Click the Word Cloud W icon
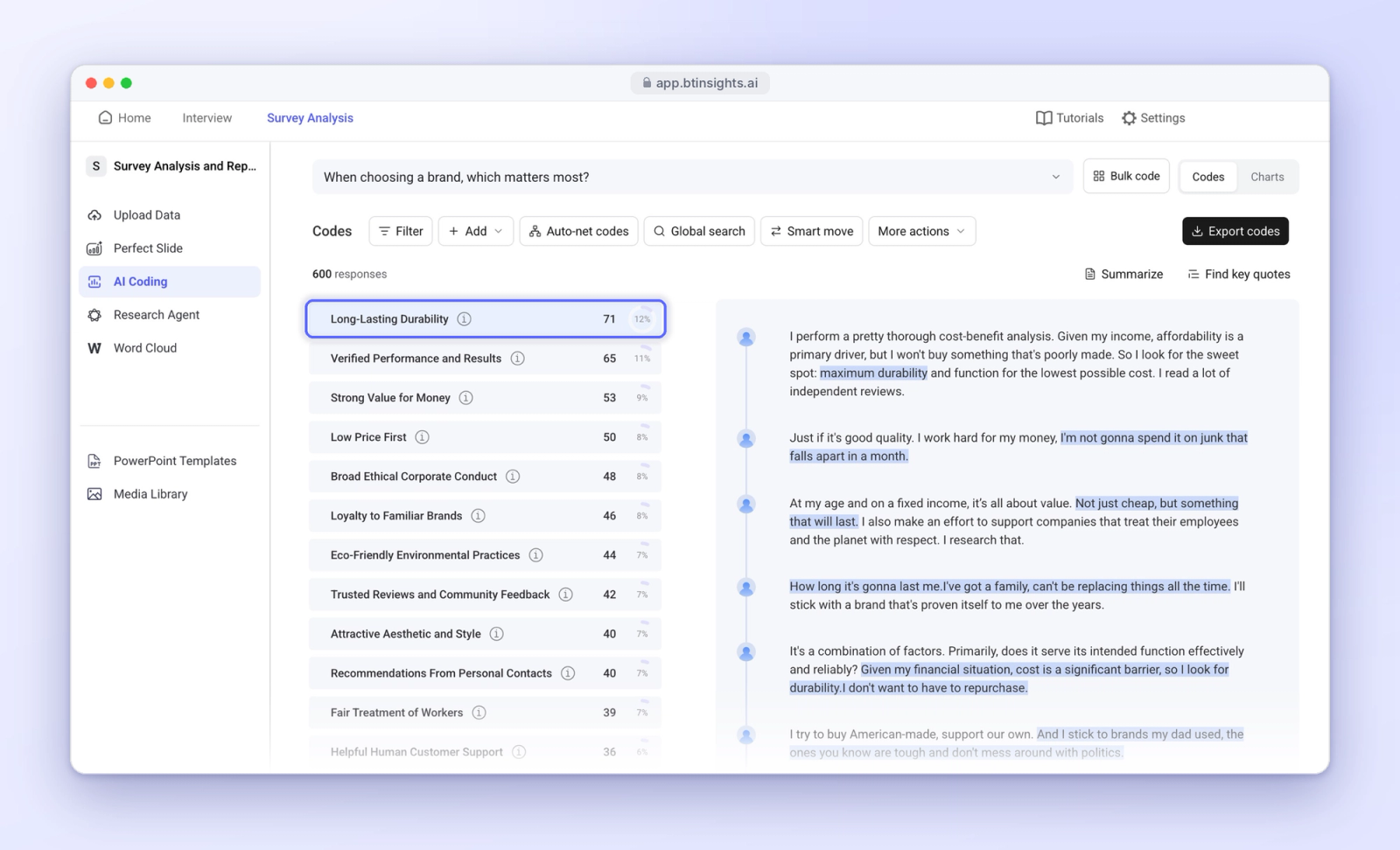 [94, 348]
